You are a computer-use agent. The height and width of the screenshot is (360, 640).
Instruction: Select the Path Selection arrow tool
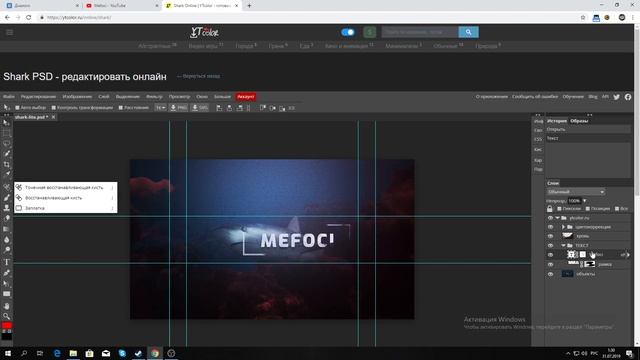point(7,283)
